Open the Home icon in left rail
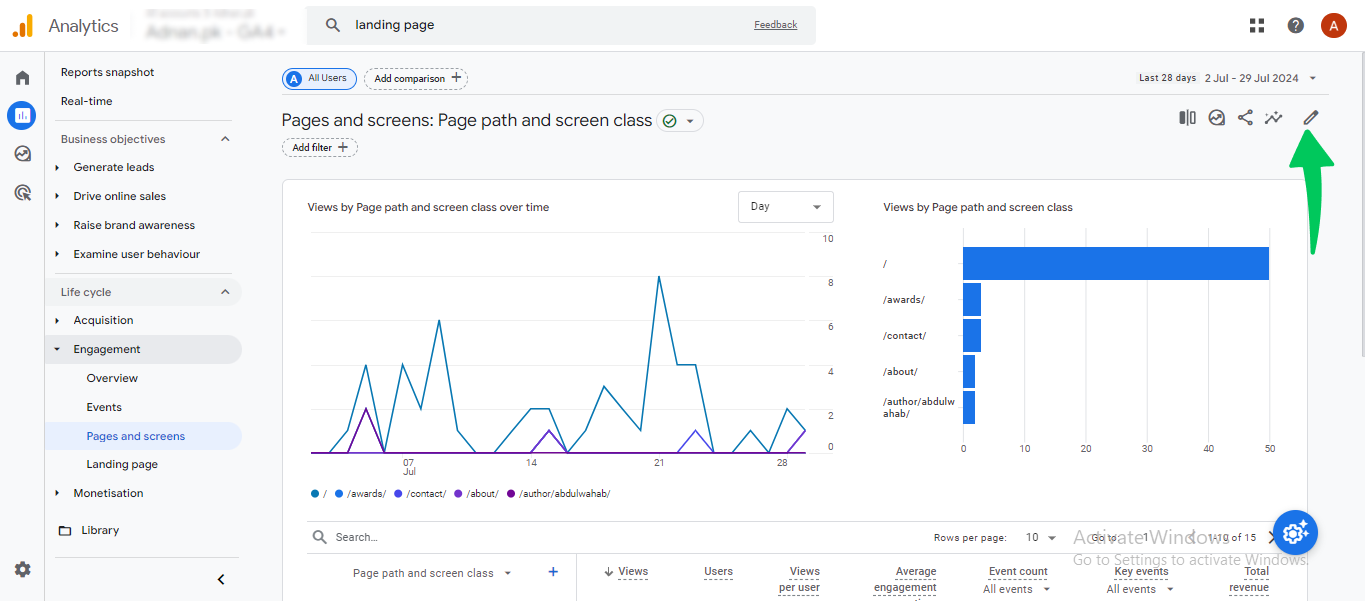Viewport: 1365px width, 601px height. click(x=22, y=78)
